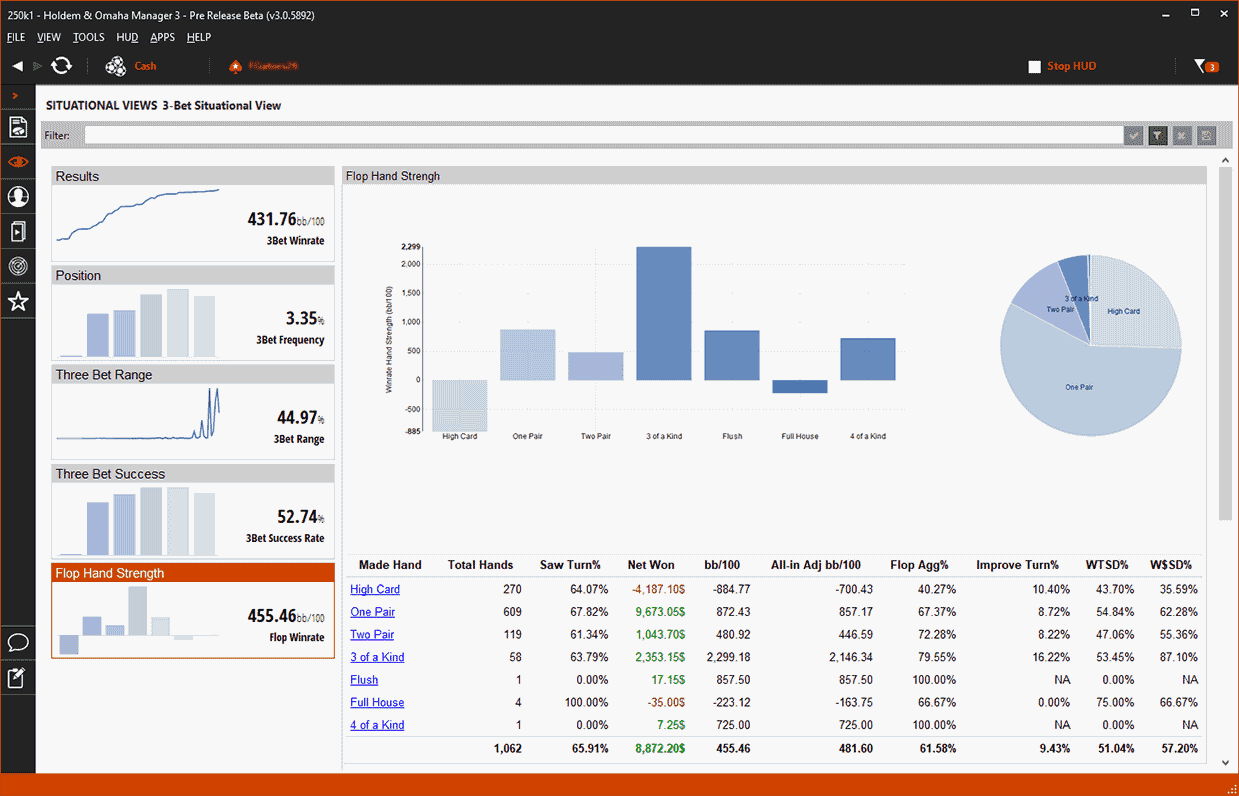This screenshot has height=796, width=1239.
Task: Open the Cash game type selector
Action: pyautogui.click(x=131, y=66)
